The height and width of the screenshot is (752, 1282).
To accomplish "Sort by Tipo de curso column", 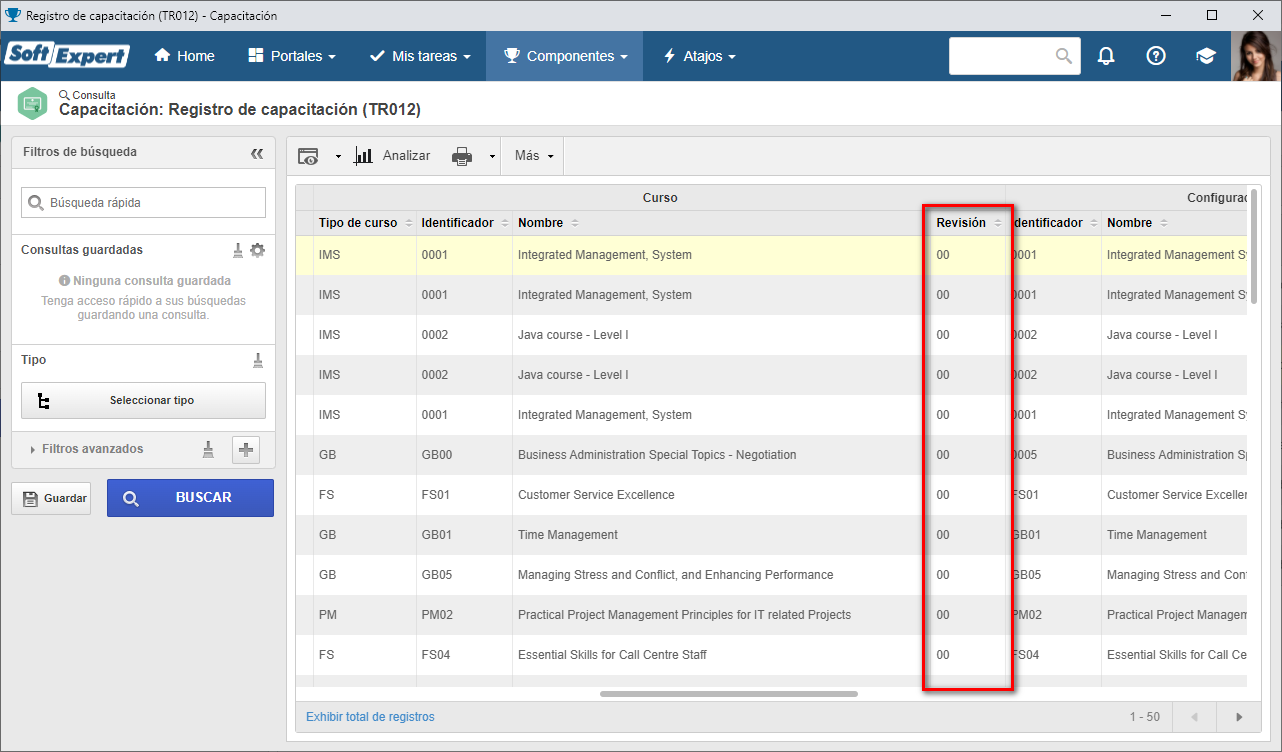I will coord(365,223).
